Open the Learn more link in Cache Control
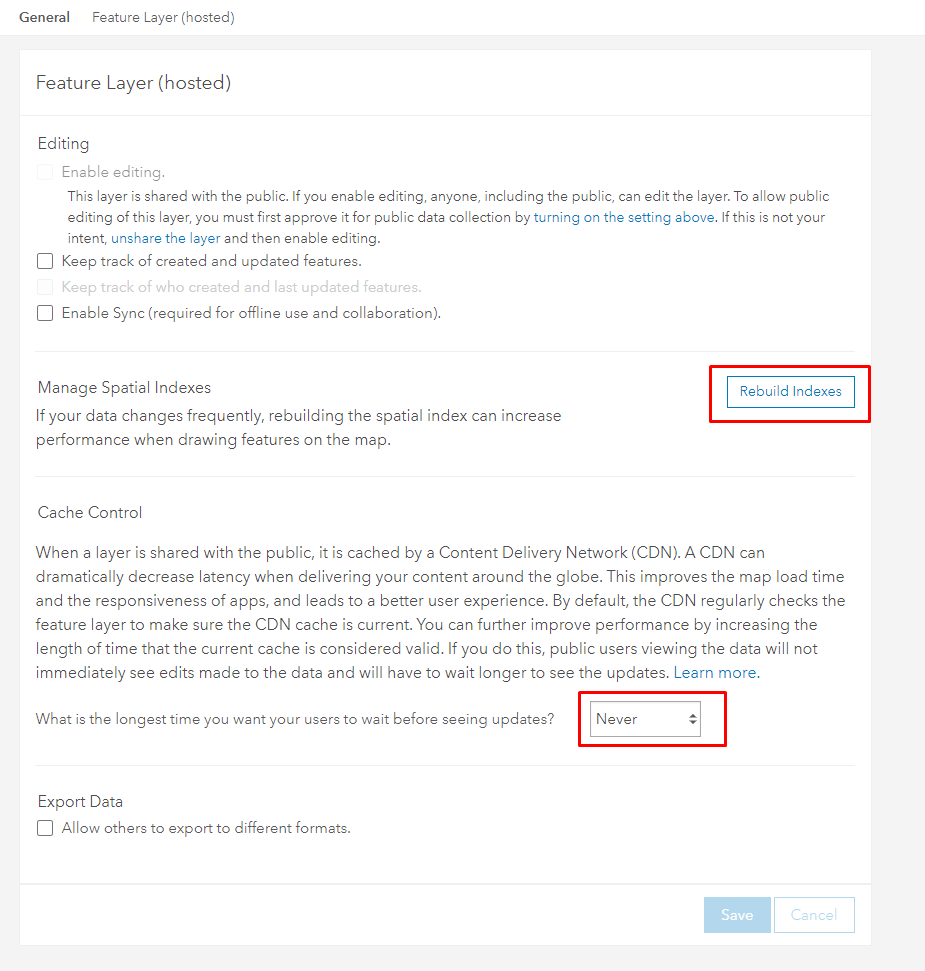The width and height of the screenshot is (925, 971). (x=716, y=673)
